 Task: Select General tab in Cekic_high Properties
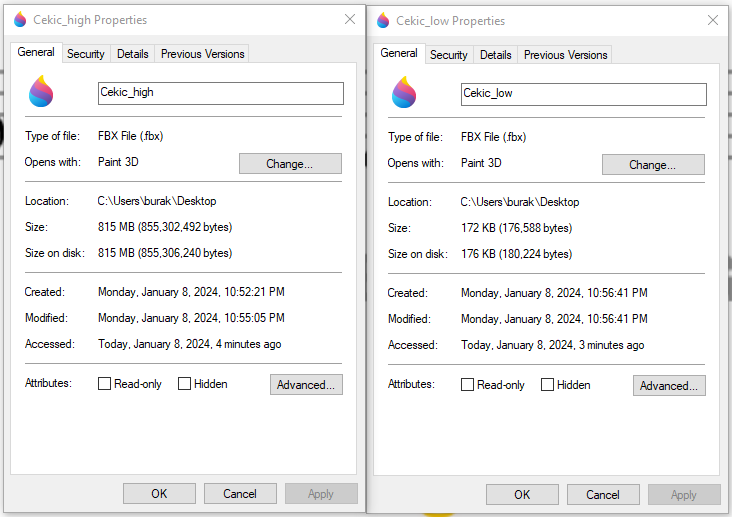(36, 52)
